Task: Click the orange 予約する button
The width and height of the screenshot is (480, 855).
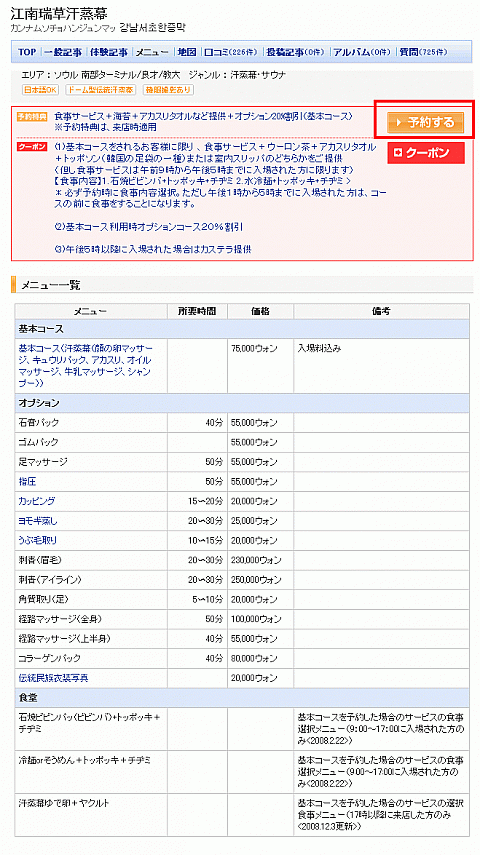Action: click(x=425, y=123)
